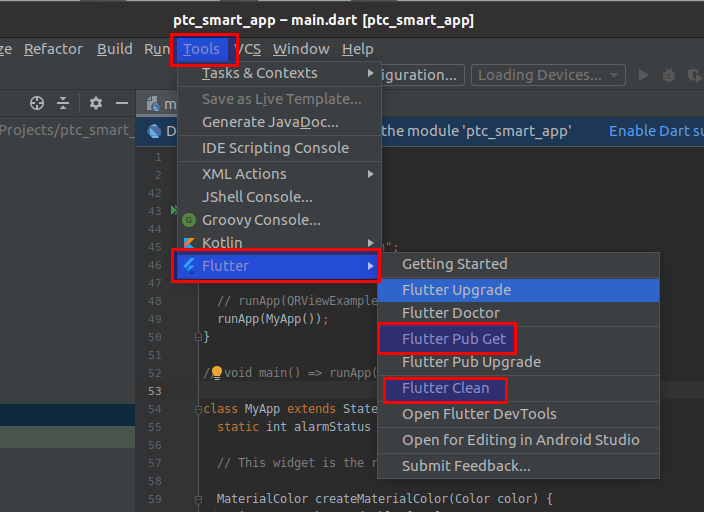Collapse the fold marker at line 50
The image size is (704, 512).
click(x=198, y=337)
